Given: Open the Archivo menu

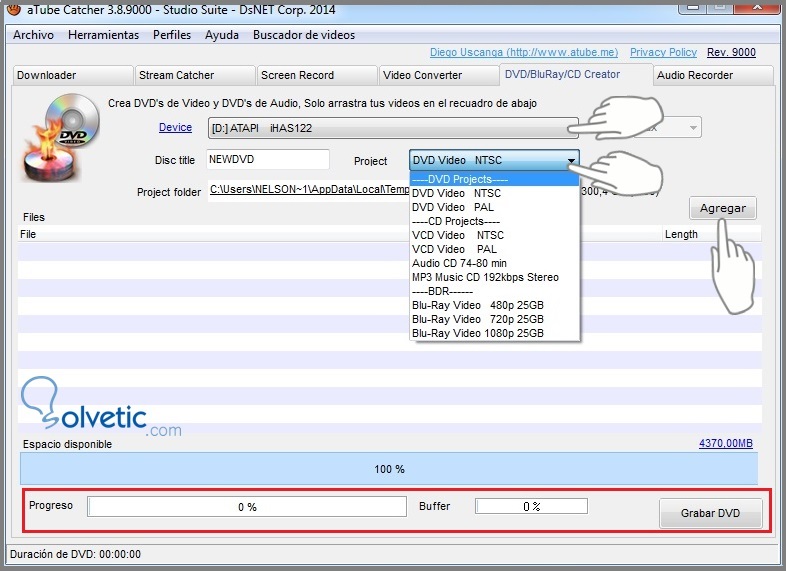Looking at the screenshot, I should pyautogui.click(x=33, y=35).
